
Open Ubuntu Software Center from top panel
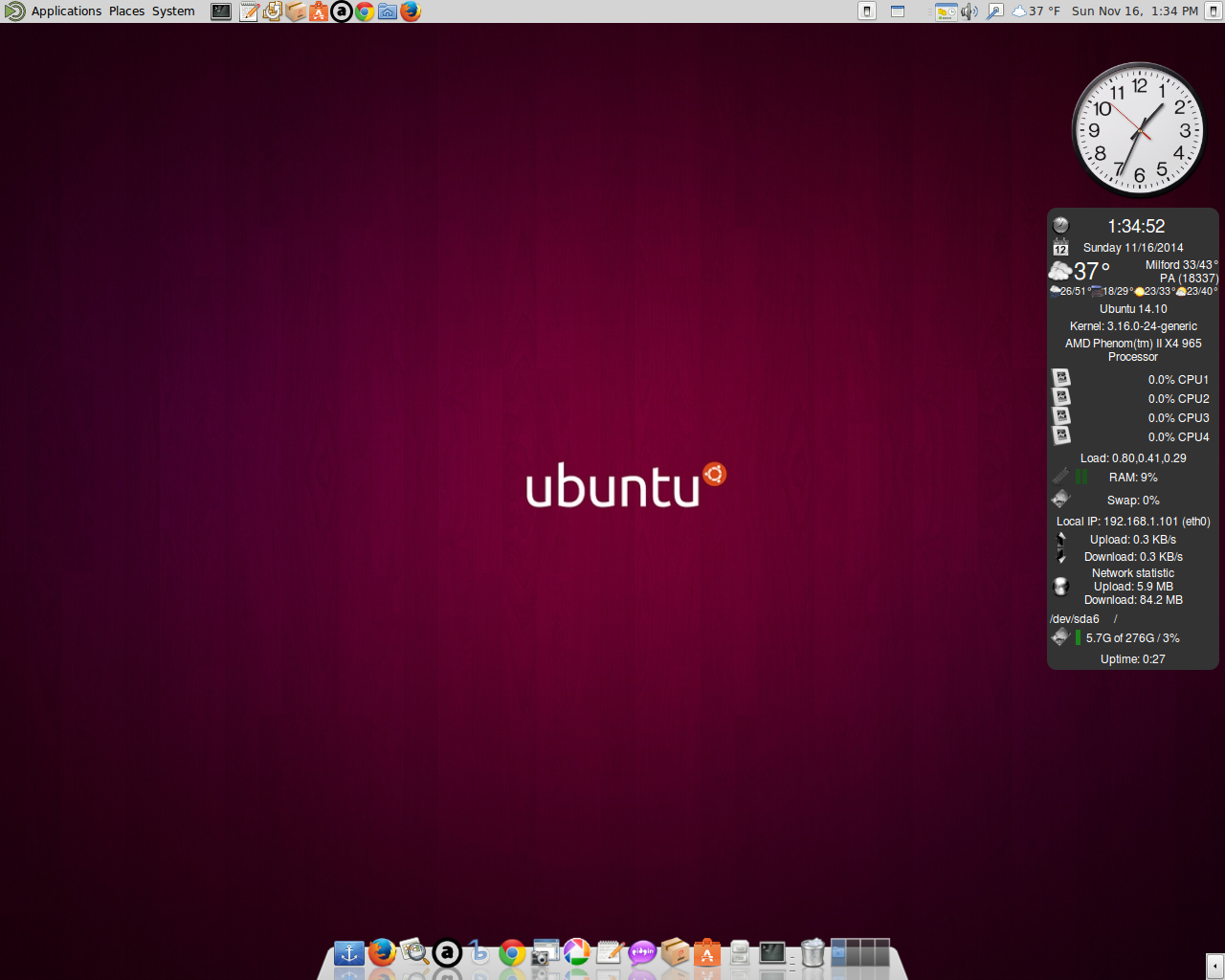319,11
